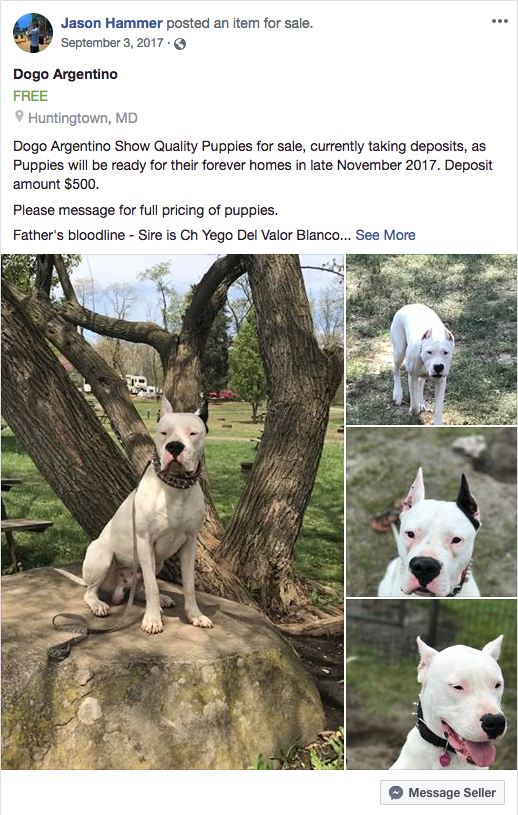Click the Jason Hammer name link
This screenshot has width=518, height=815.
coord(112,23)
